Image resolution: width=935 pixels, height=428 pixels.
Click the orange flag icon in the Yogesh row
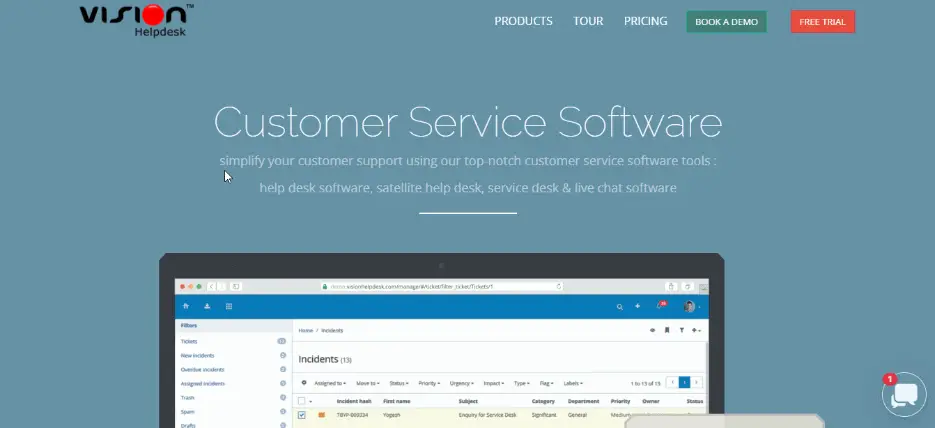point(321,415)
